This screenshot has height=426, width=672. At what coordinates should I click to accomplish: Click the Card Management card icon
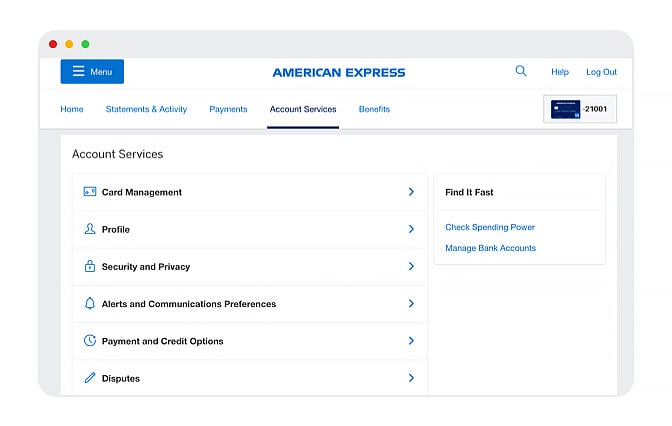pyautogui.click(x=90, y=192)
